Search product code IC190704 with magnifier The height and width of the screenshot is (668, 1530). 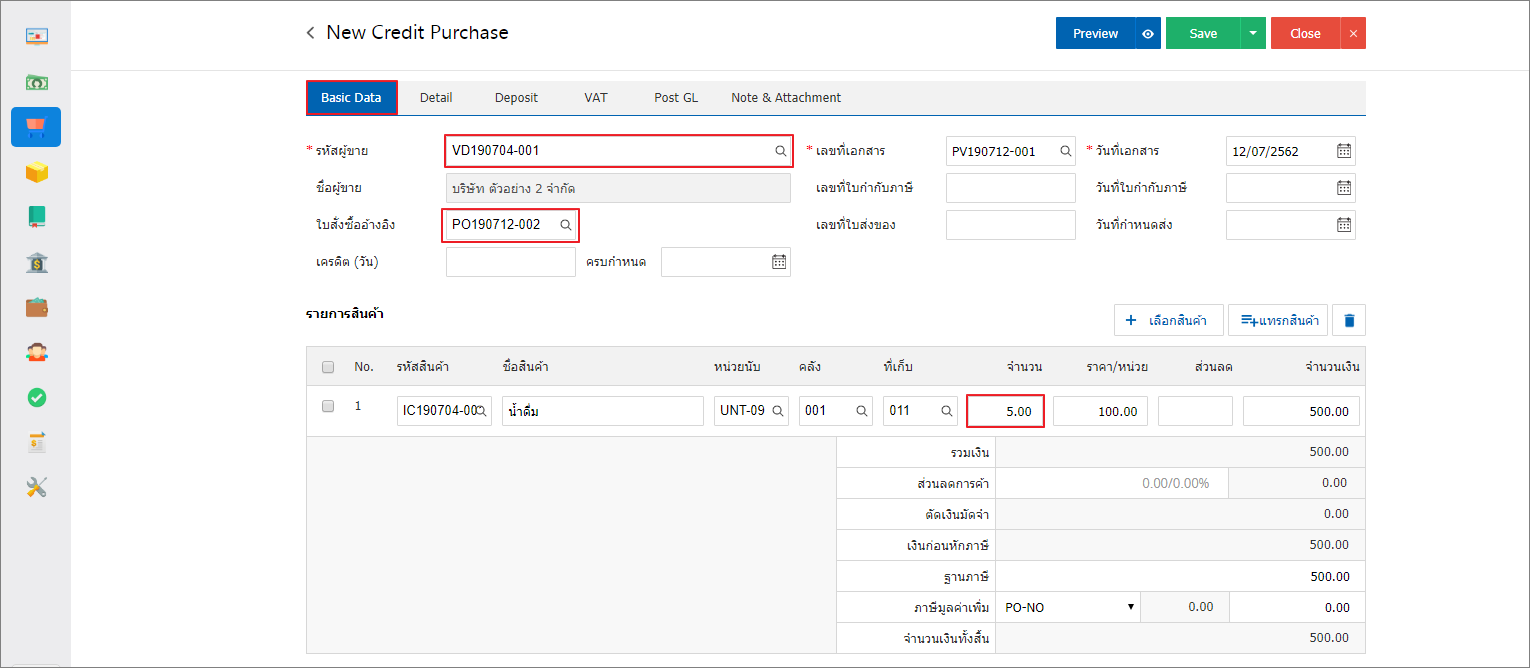(481, 411)
